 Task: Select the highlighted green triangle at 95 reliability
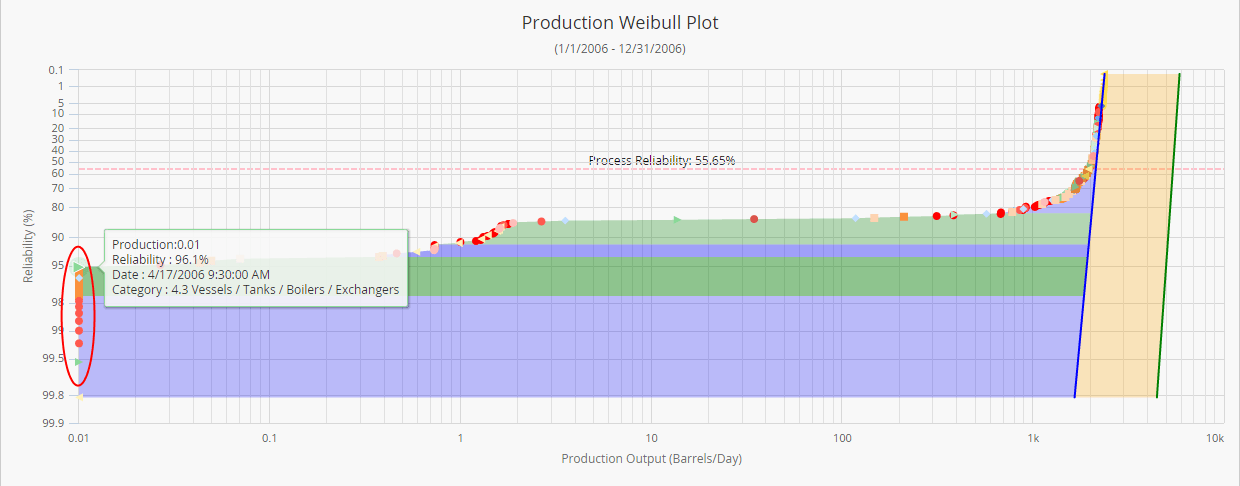point(79,267)
